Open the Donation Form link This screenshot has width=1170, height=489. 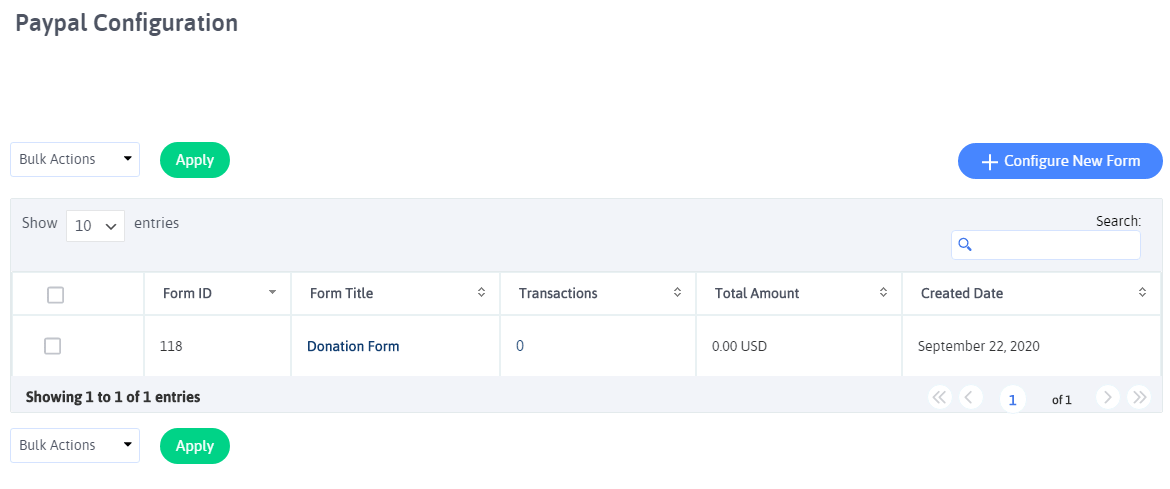[353, 346]
